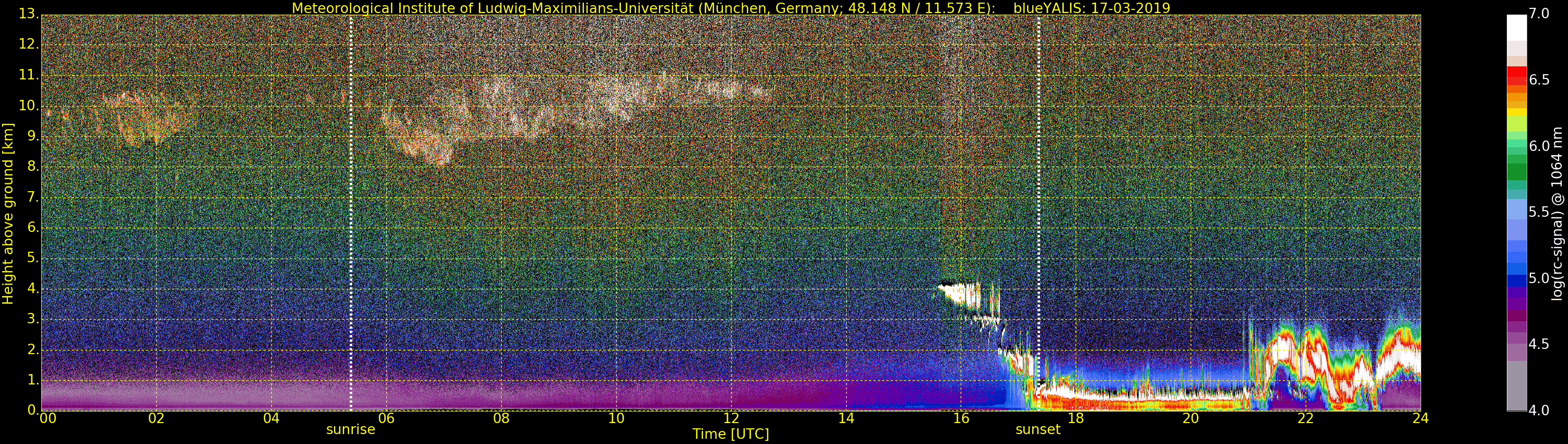The height and width of the screenshot is (444, 1568).
Task: Click the '5.5' value on the colorbar
Action: pyautogui.click(x=1539, y=212)
